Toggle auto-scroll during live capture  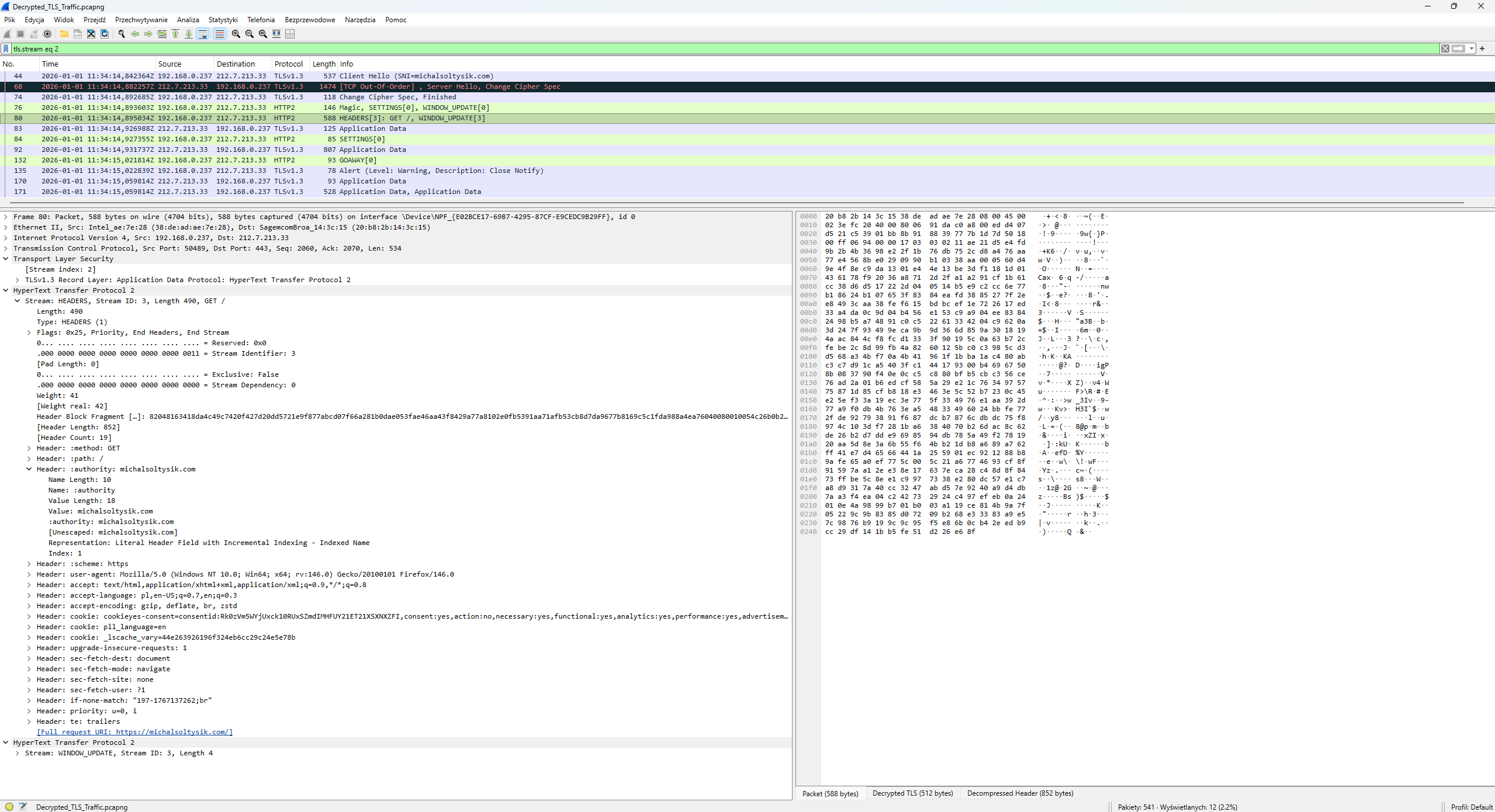203,34
